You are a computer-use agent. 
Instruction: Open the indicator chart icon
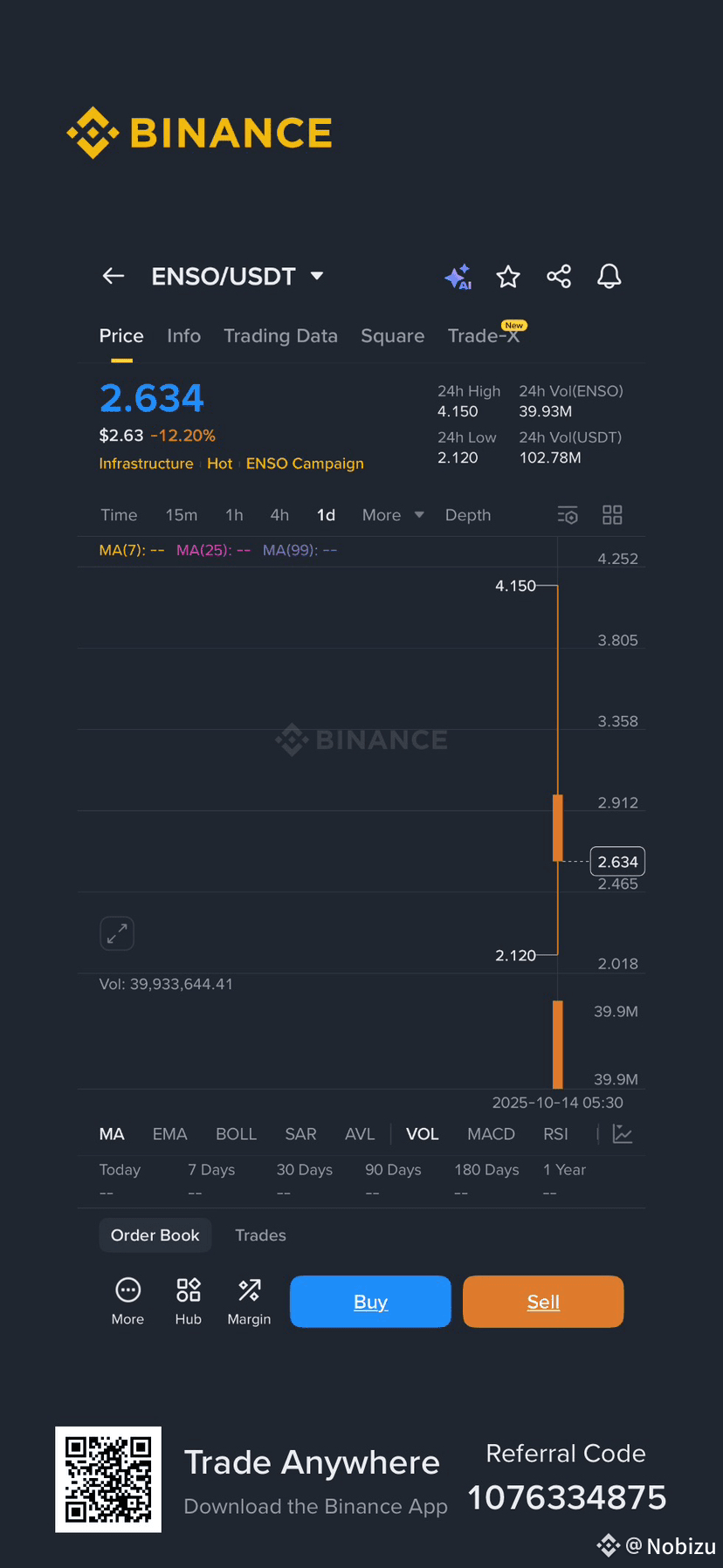623,1134
